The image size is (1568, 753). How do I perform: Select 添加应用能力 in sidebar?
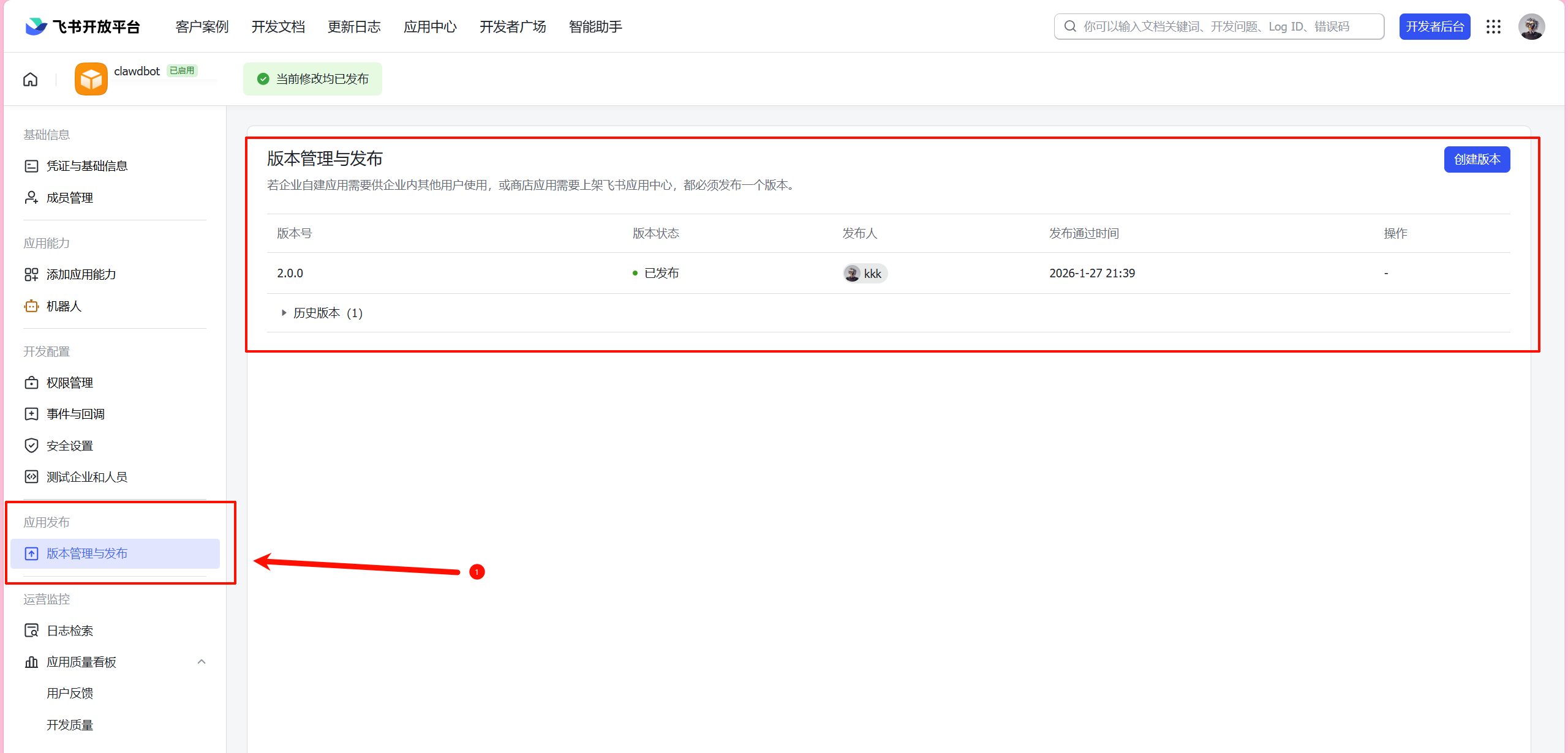81,274
